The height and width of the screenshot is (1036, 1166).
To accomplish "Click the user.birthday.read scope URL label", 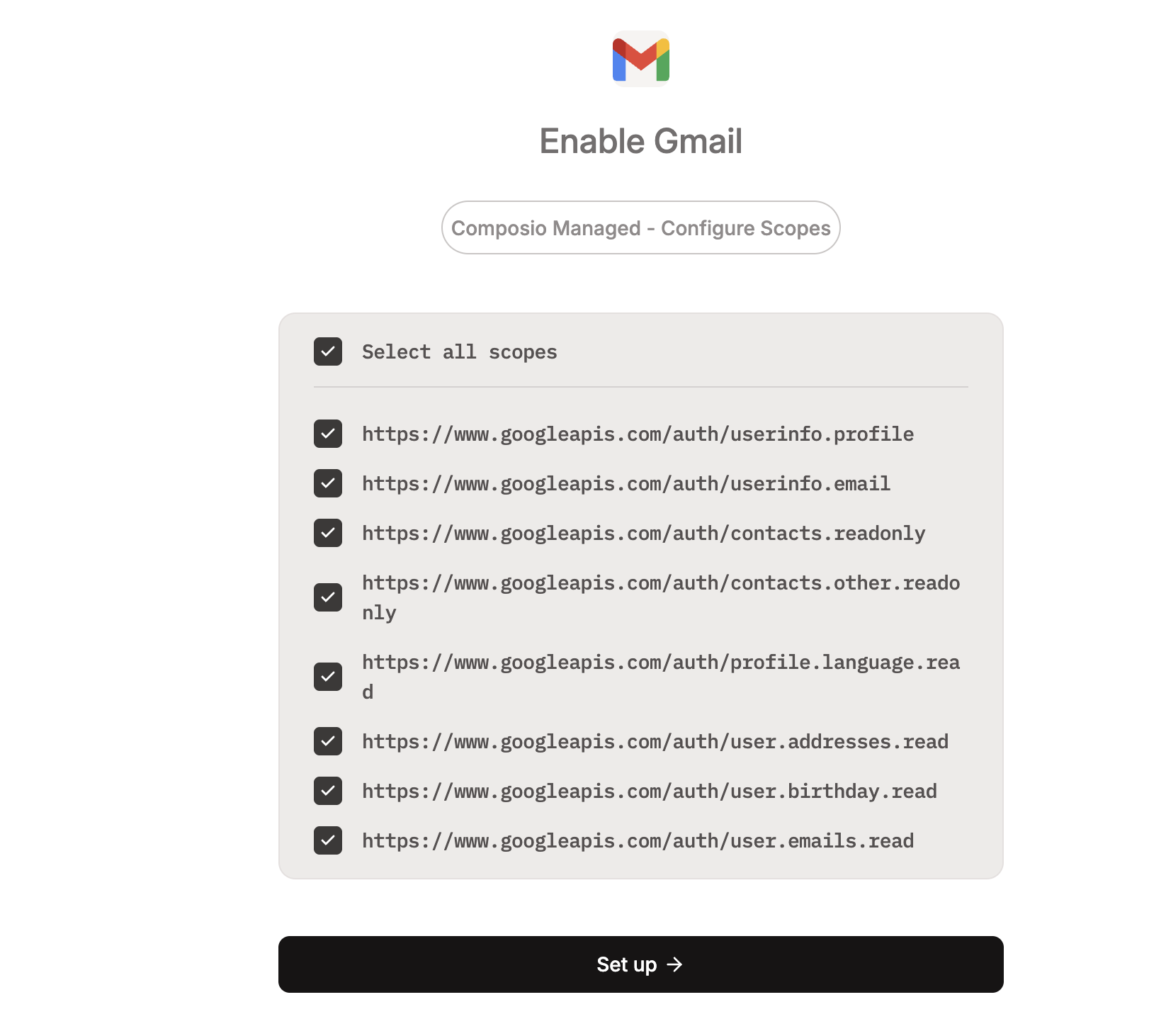I will point(649,792).
